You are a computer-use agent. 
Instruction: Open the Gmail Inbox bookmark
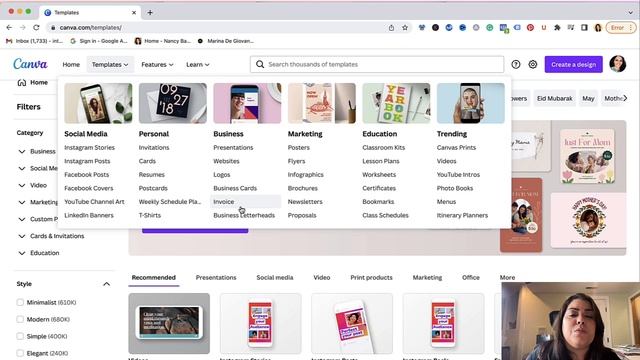(34, 41)
